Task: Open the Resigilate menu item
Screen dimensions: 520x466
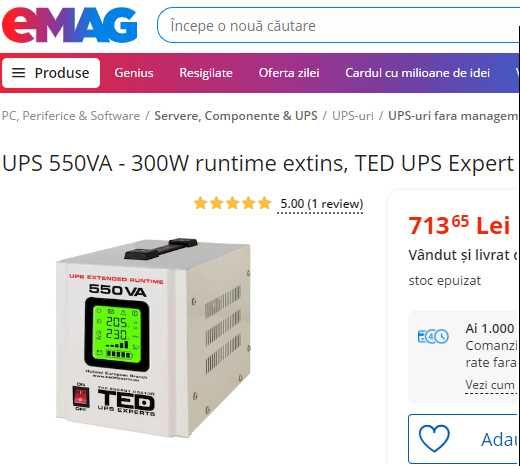Action: (x=206, y=73)
